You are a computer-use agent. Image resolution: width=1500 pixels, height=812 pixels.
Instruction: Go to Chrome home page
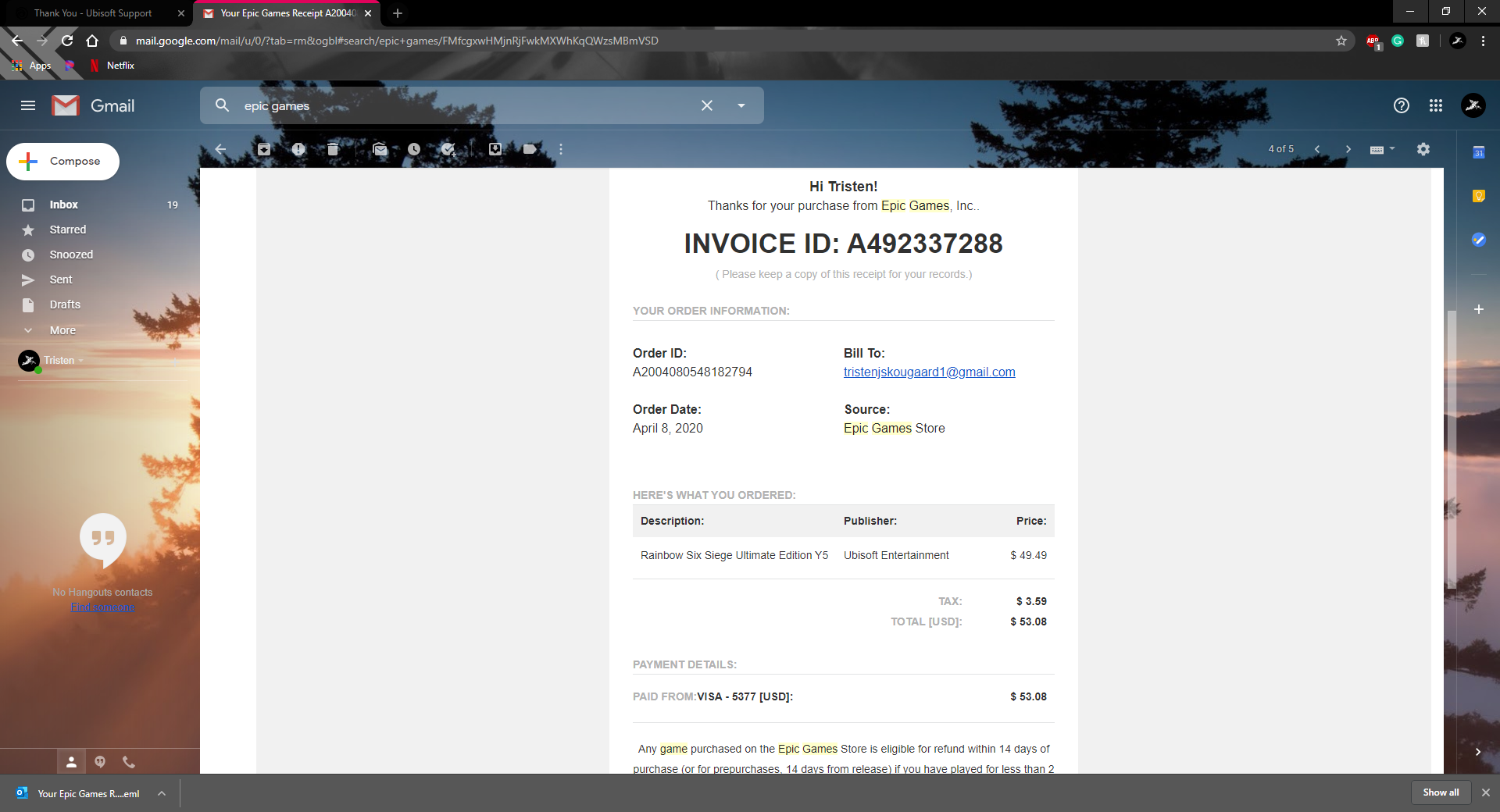(x=92, y=41)
